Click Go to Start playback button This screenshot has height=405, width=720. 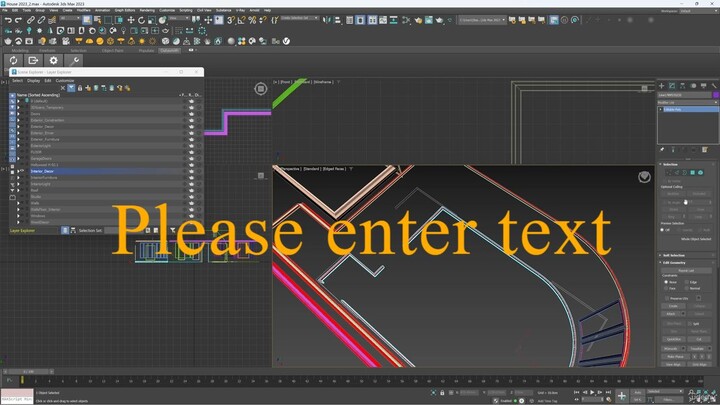click(577, 392)
